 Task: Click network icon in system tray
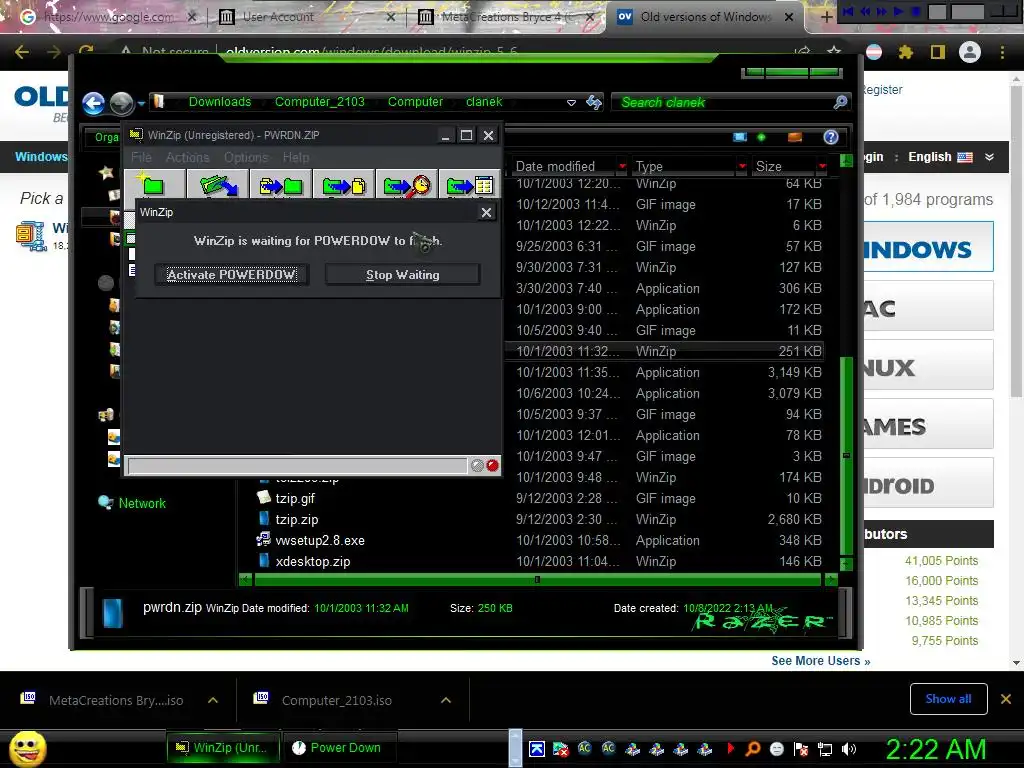[x=825, y=749]
